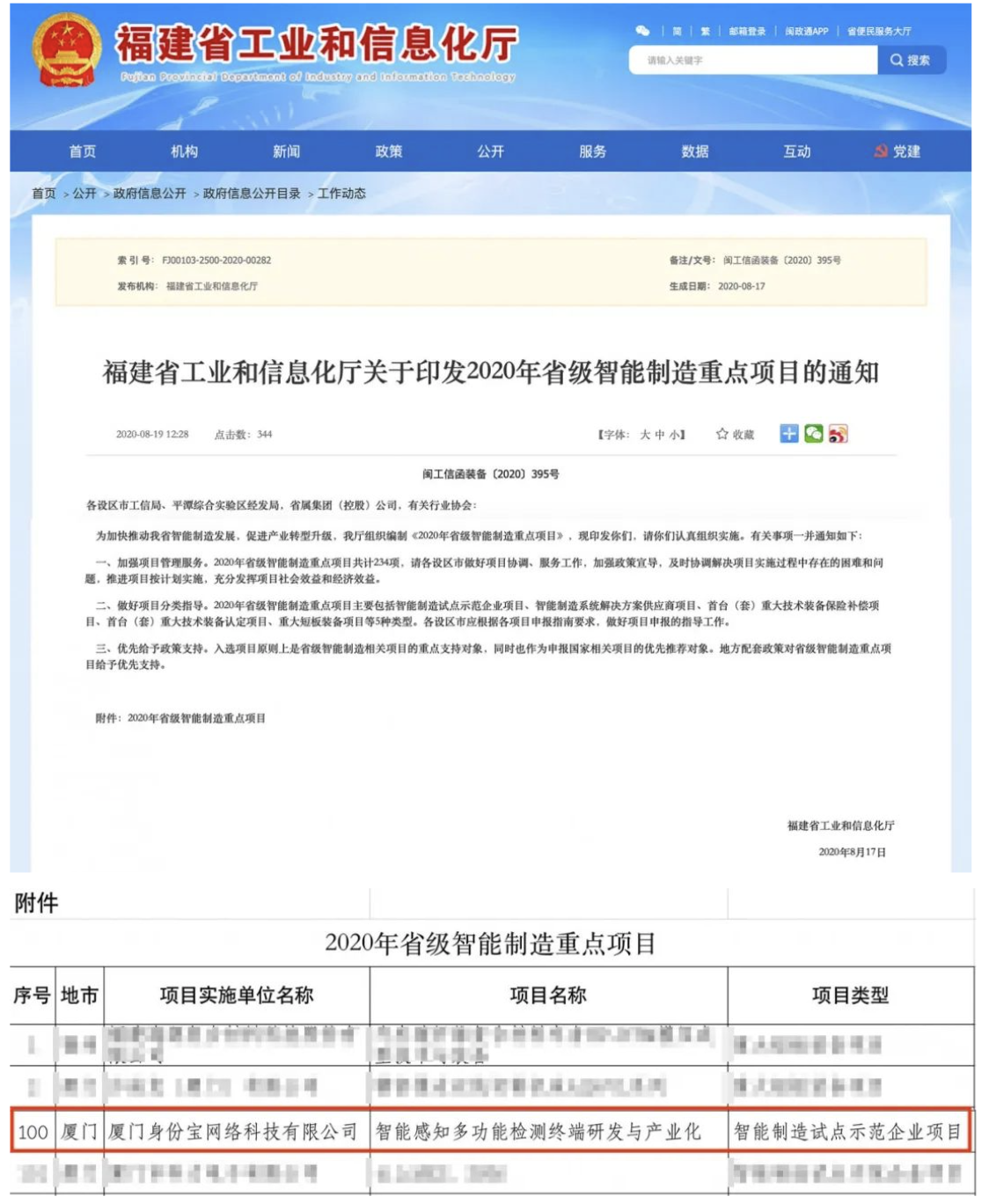Click the WeChat icon in the top header

coord(642,31)
